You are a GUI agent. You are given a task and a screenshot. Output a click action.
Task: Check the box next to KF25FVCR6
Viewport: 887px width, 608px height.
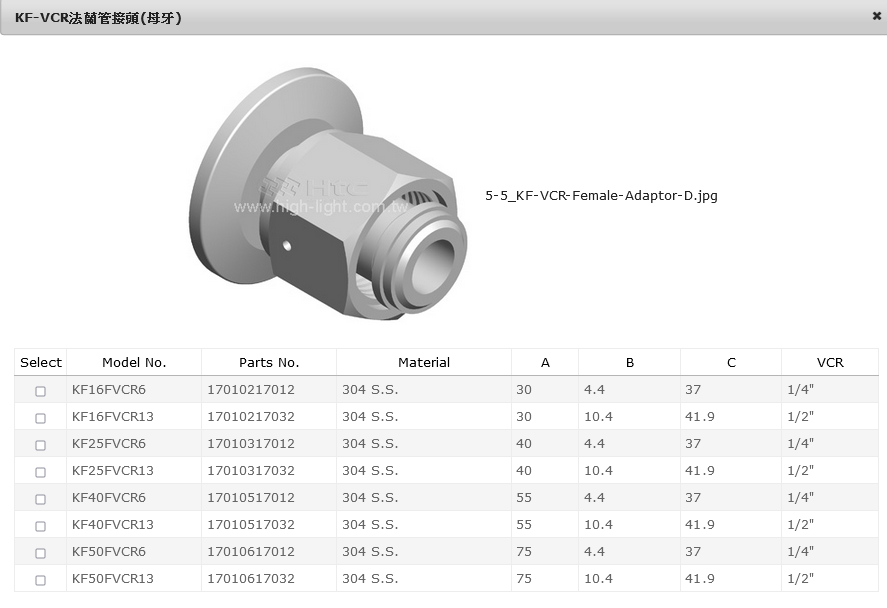click(x=41, y=445)
